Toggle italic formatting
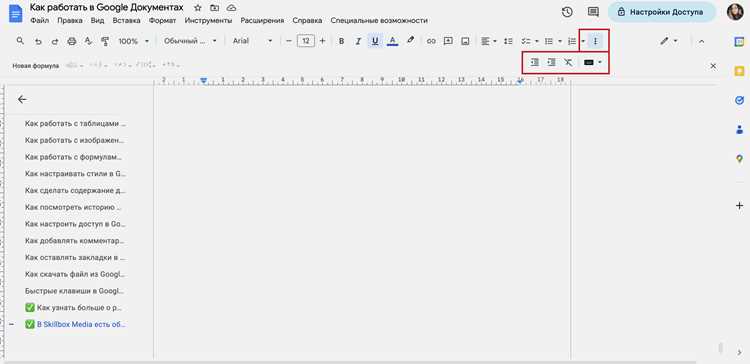The width and height of the screenshot is (750, 364). point(358,42)
